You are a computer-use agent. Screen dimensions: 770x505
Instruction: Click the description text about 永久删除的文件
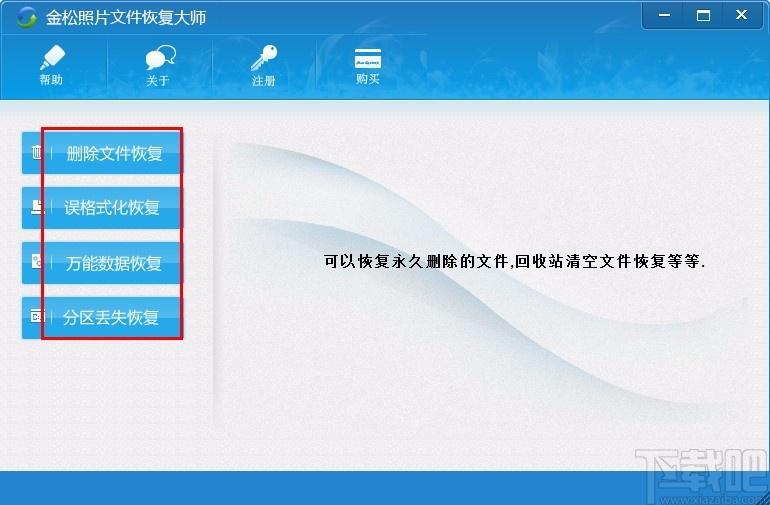coord(514,261)
